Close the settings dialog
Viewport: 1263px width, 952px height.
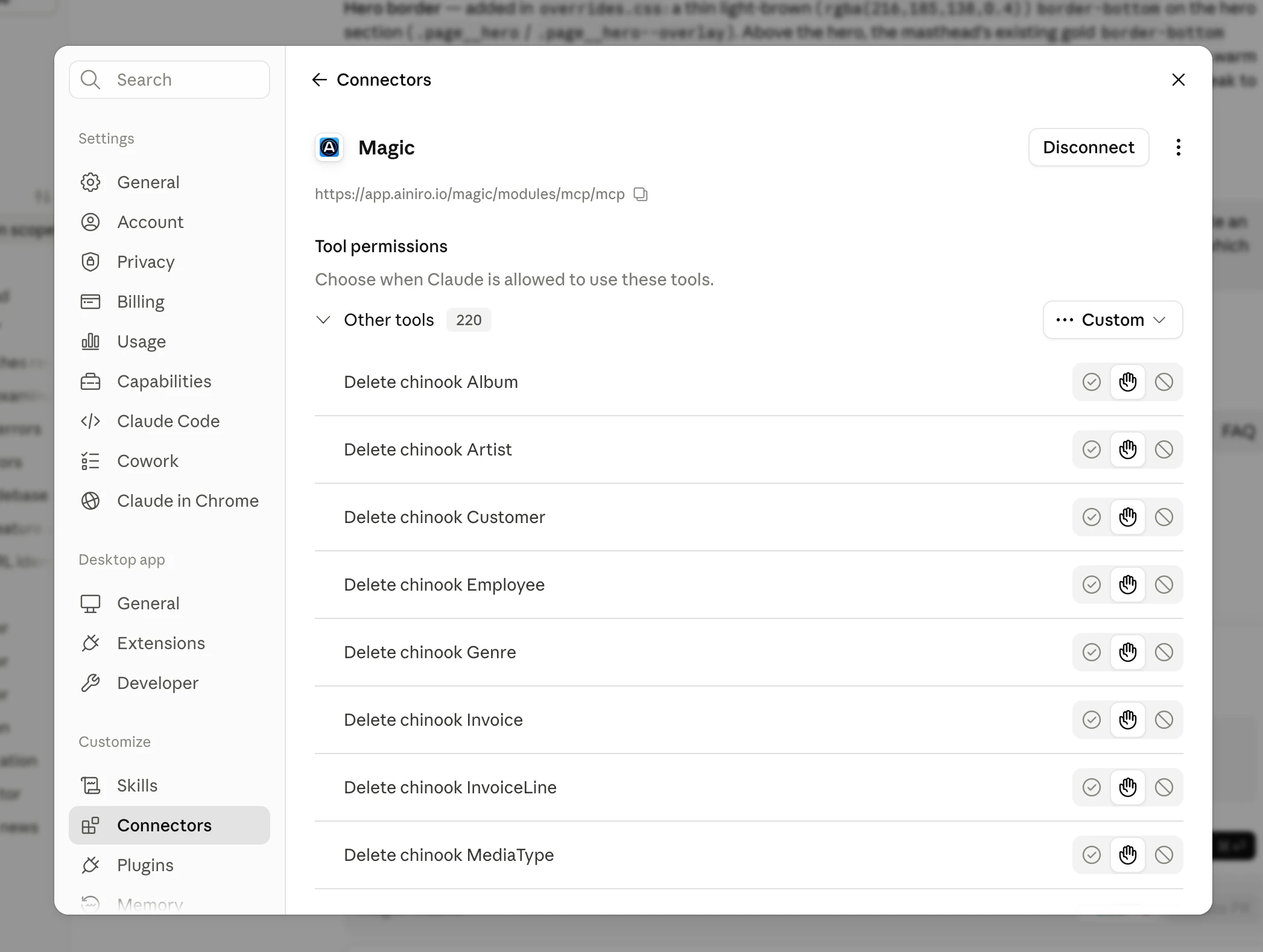tap(1178, 80)
